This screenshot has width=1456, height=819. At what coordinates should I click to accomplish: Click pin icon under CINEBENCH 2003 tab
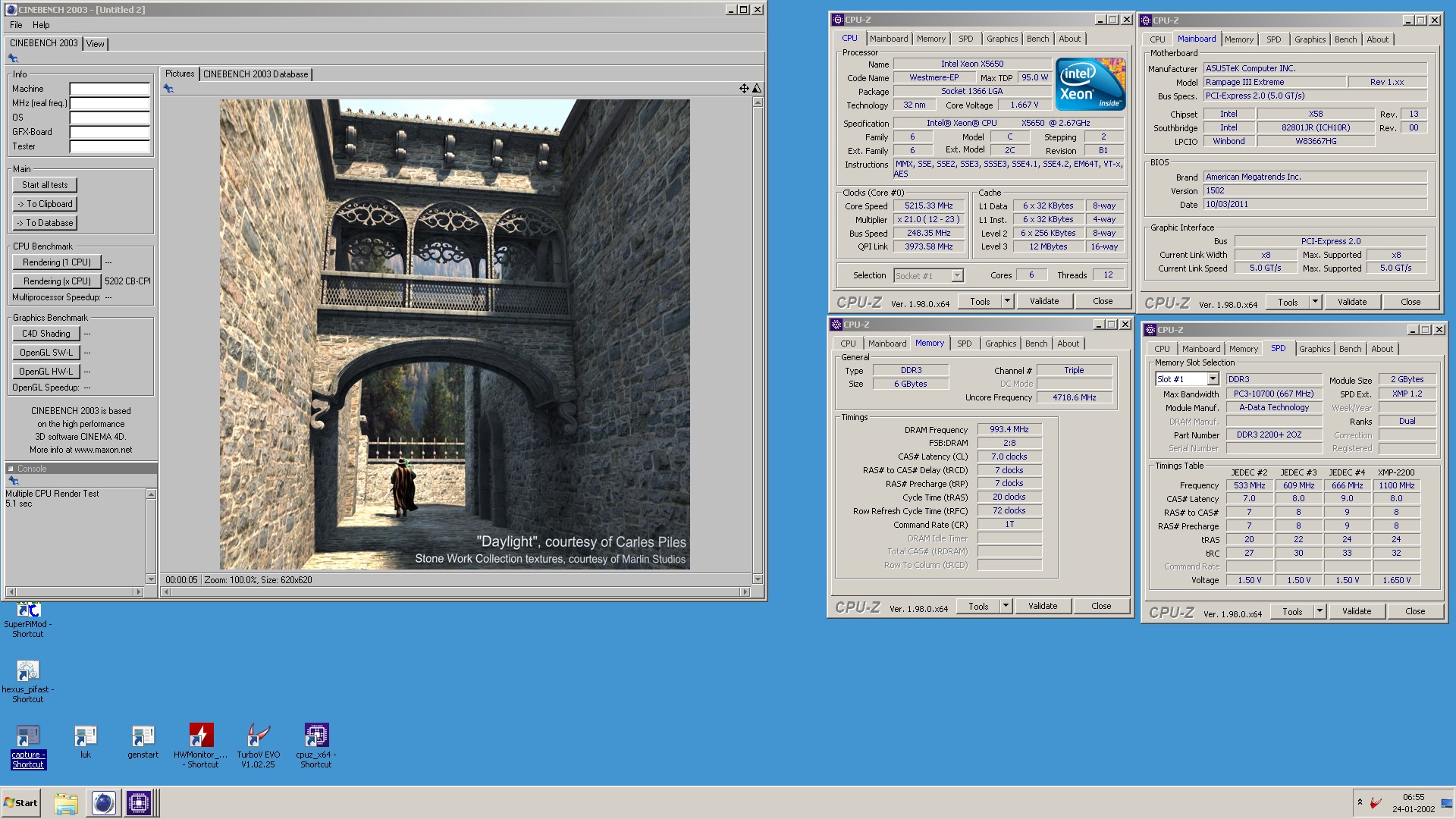(13, 58)
